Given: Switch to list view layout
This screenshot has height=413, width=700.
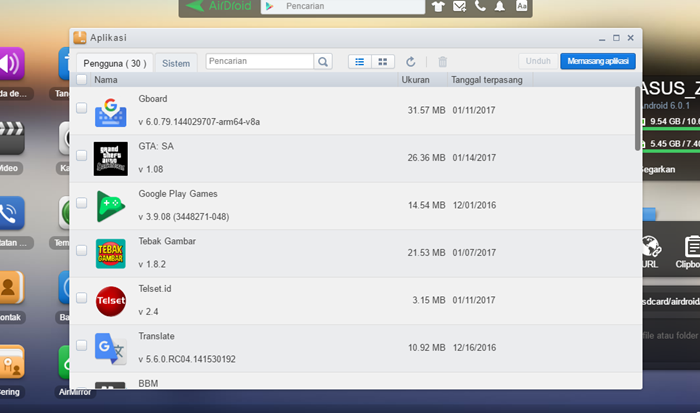Looking at the screenshot, I should (x=359, y=61).
